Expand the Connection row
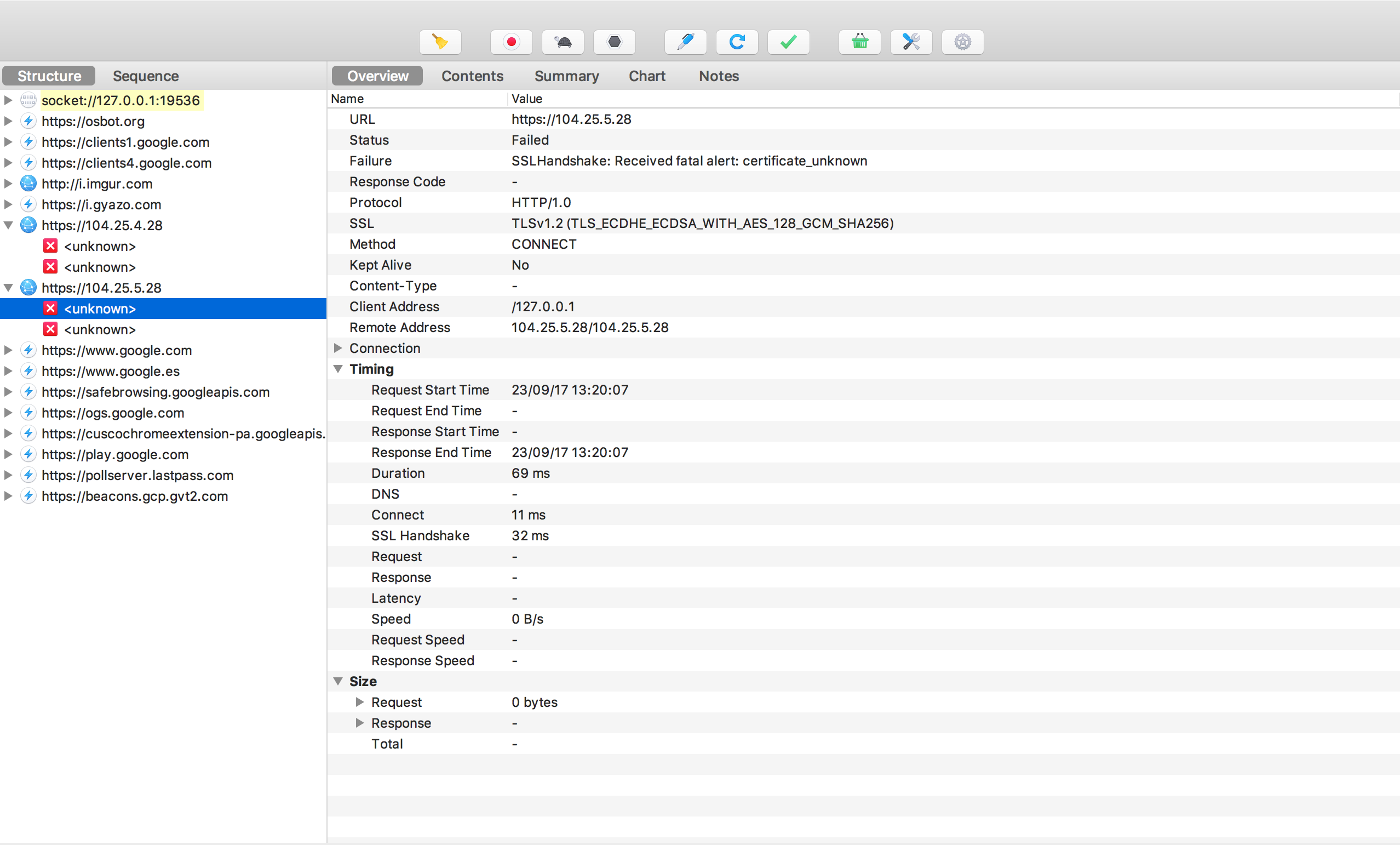 337,348
